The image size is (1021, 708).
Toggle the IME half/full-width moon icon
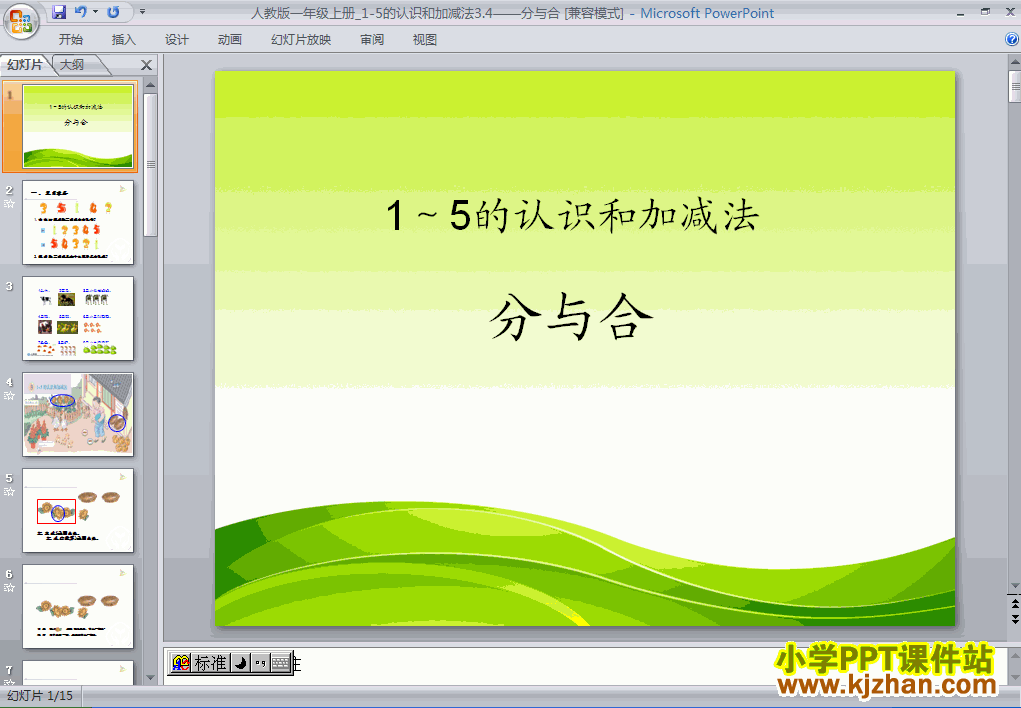240,663
